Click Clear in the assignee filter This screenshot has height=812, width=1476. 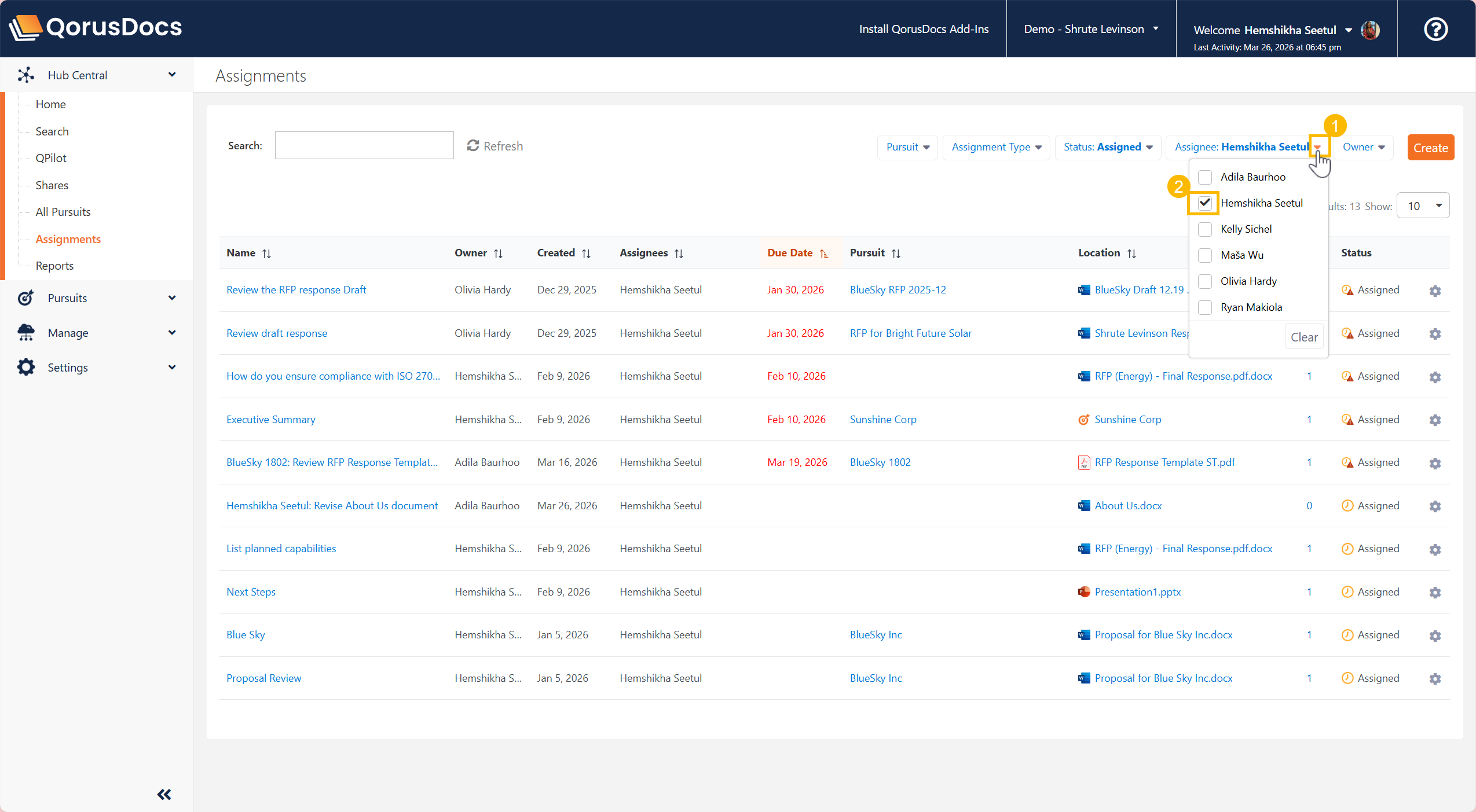point(1303,337)
